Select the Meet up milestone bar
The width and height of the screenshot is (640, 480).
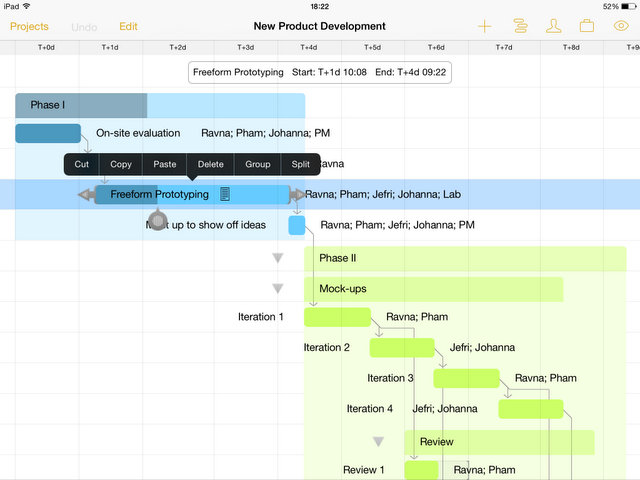point(297,225)
